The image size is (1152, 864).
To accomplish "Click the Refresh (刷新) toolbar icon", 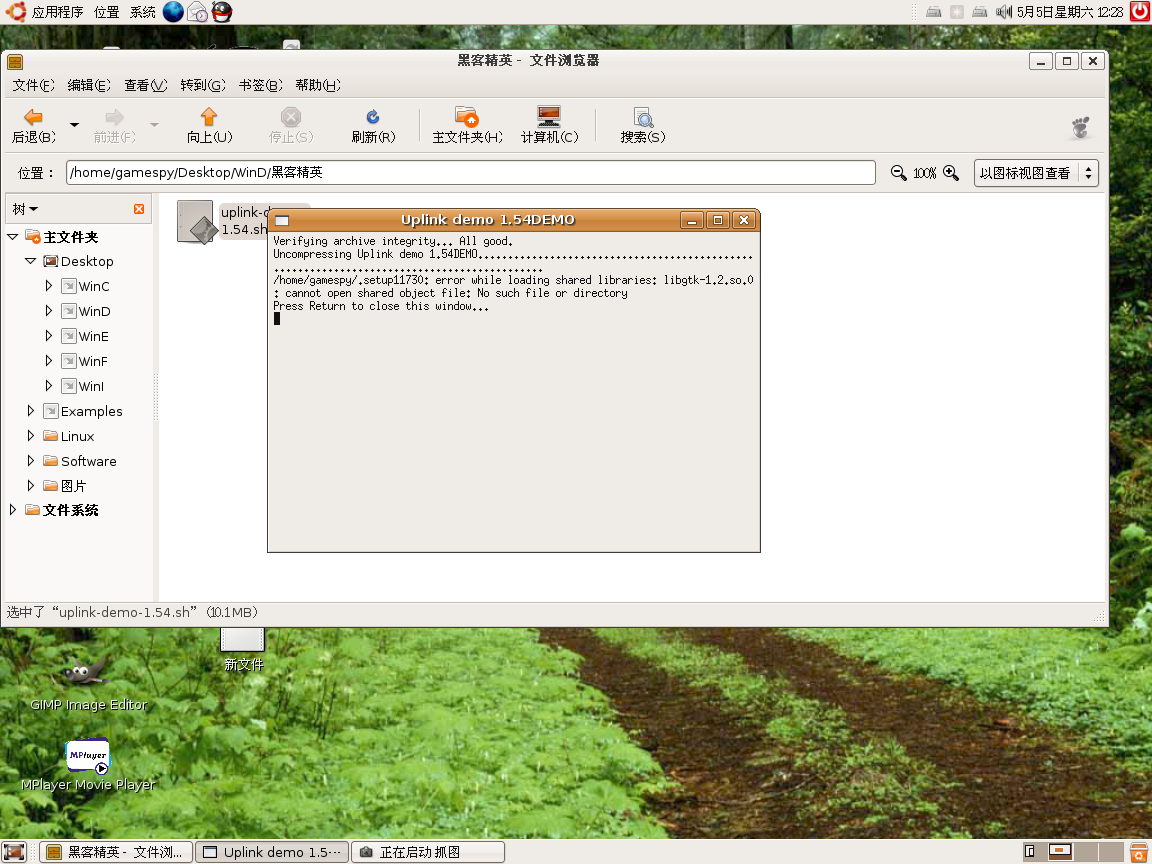I will point(373,117).
